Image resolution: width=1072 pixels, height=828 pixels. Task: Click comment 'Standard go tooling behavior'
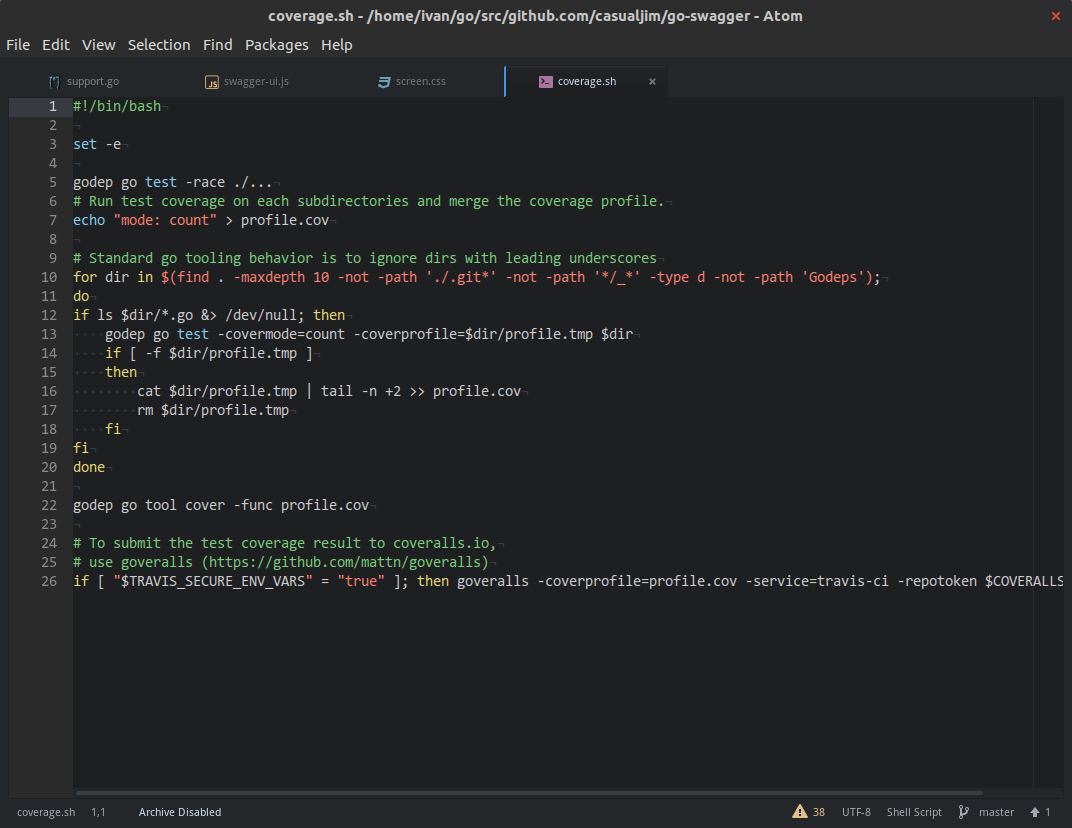pyautogui.click(x=364, y=258)
